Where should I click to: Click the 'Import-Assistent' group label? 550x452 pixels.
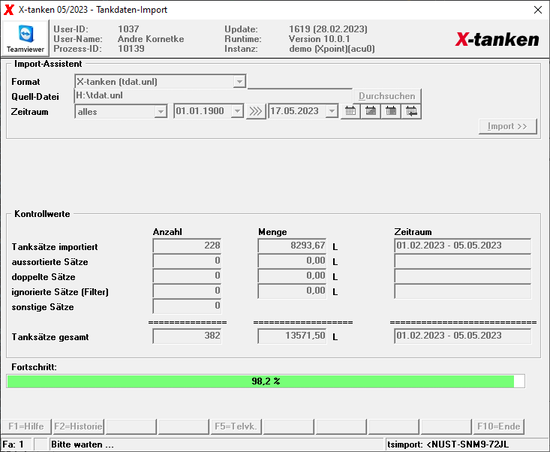point(48,64)
